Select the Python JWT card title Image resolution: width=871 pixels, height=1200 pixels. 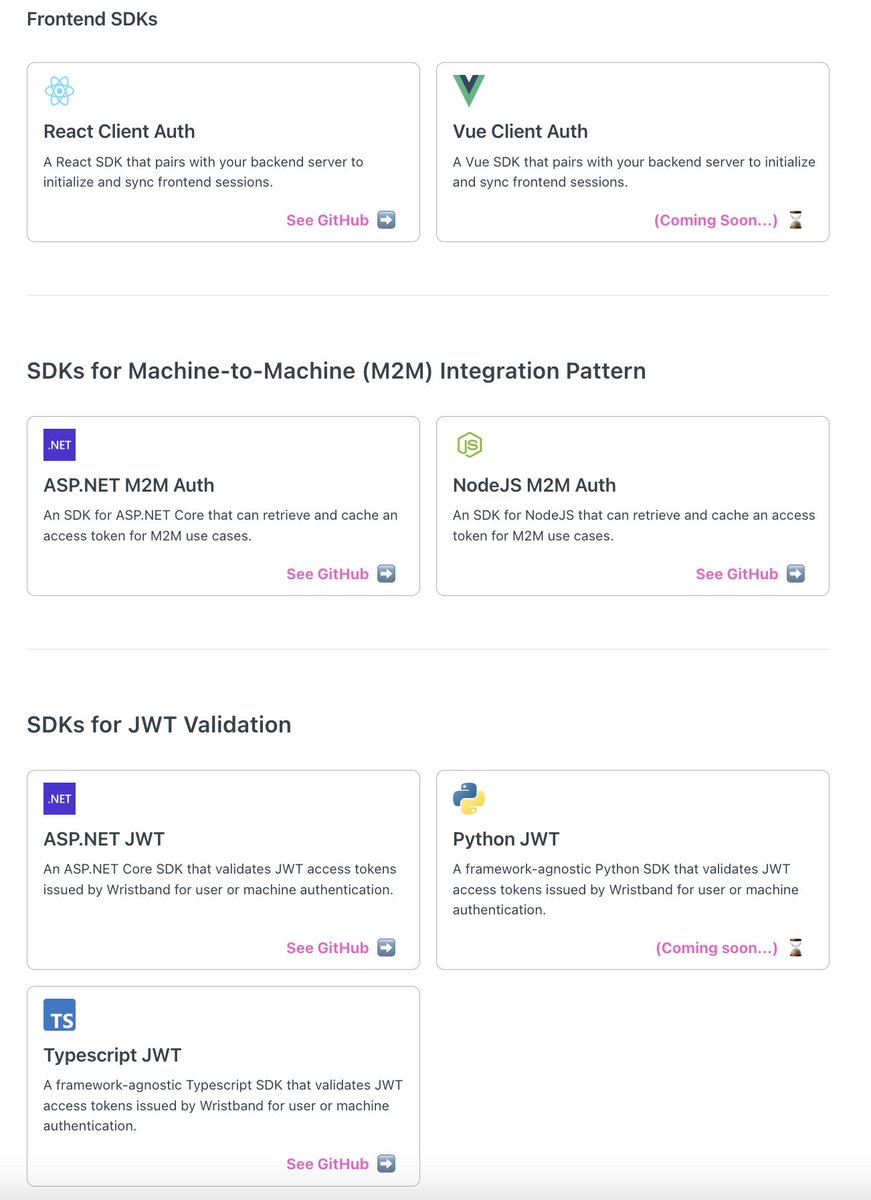tap(506, 839)
